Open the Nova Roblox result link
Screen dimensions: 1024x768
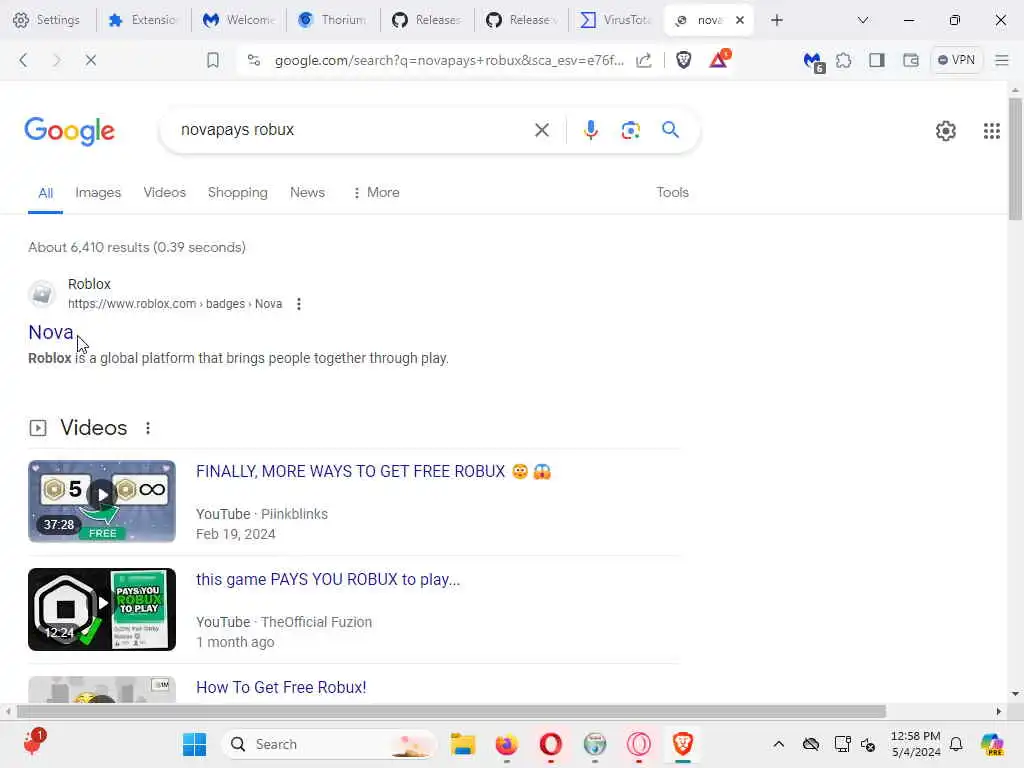[50, 332]
